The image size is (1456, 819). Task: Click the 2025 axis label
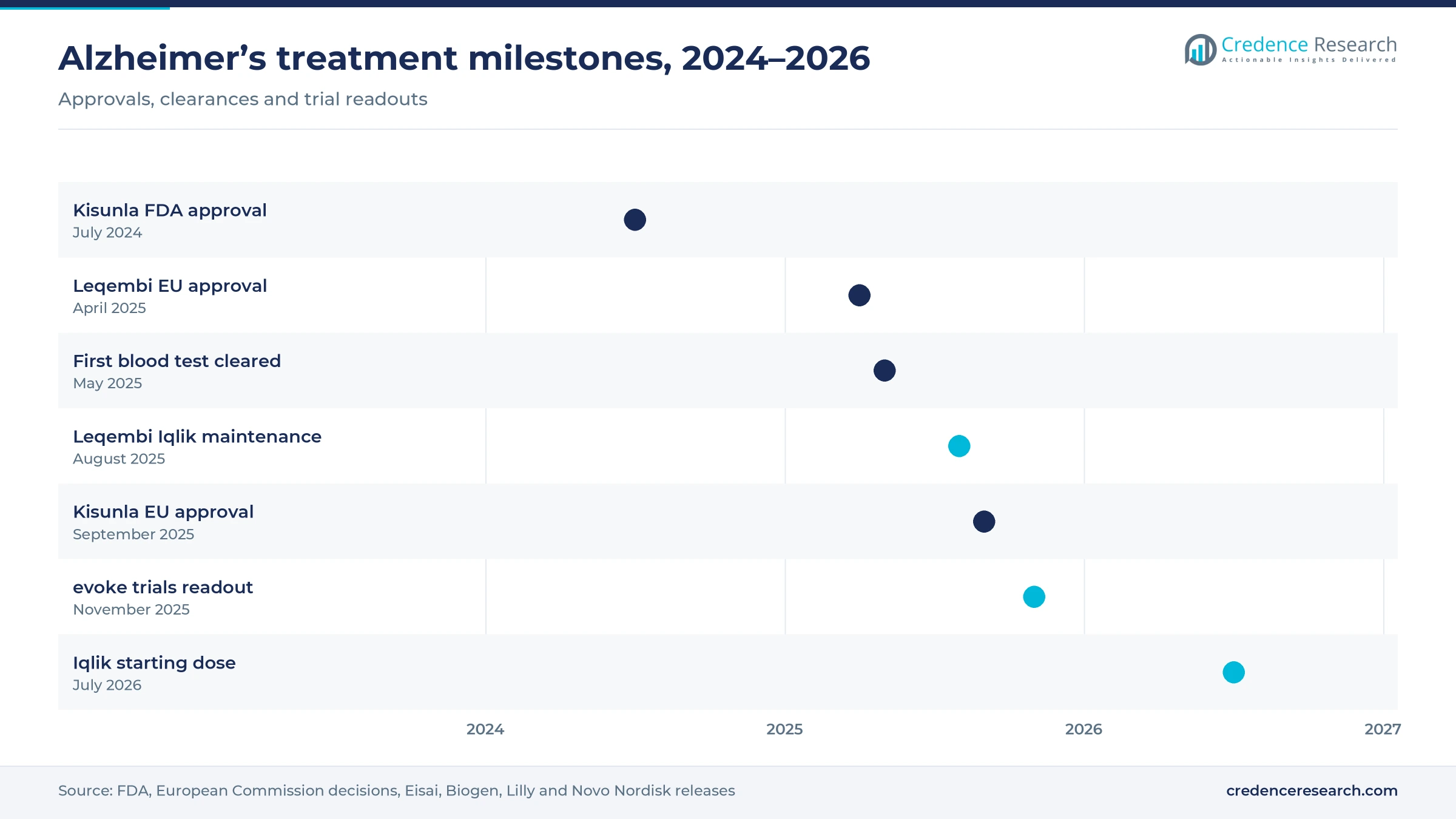pos(784,729)
